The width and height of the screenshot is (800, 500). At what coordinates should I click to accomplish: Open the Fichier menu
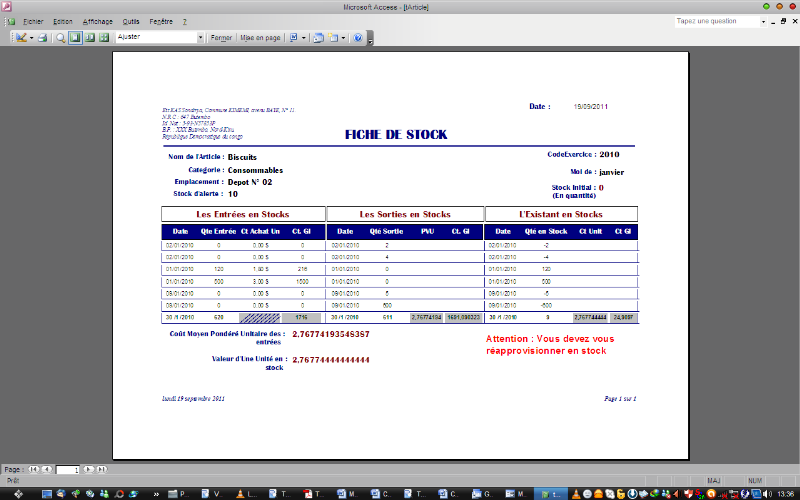(x=34, y=21)
